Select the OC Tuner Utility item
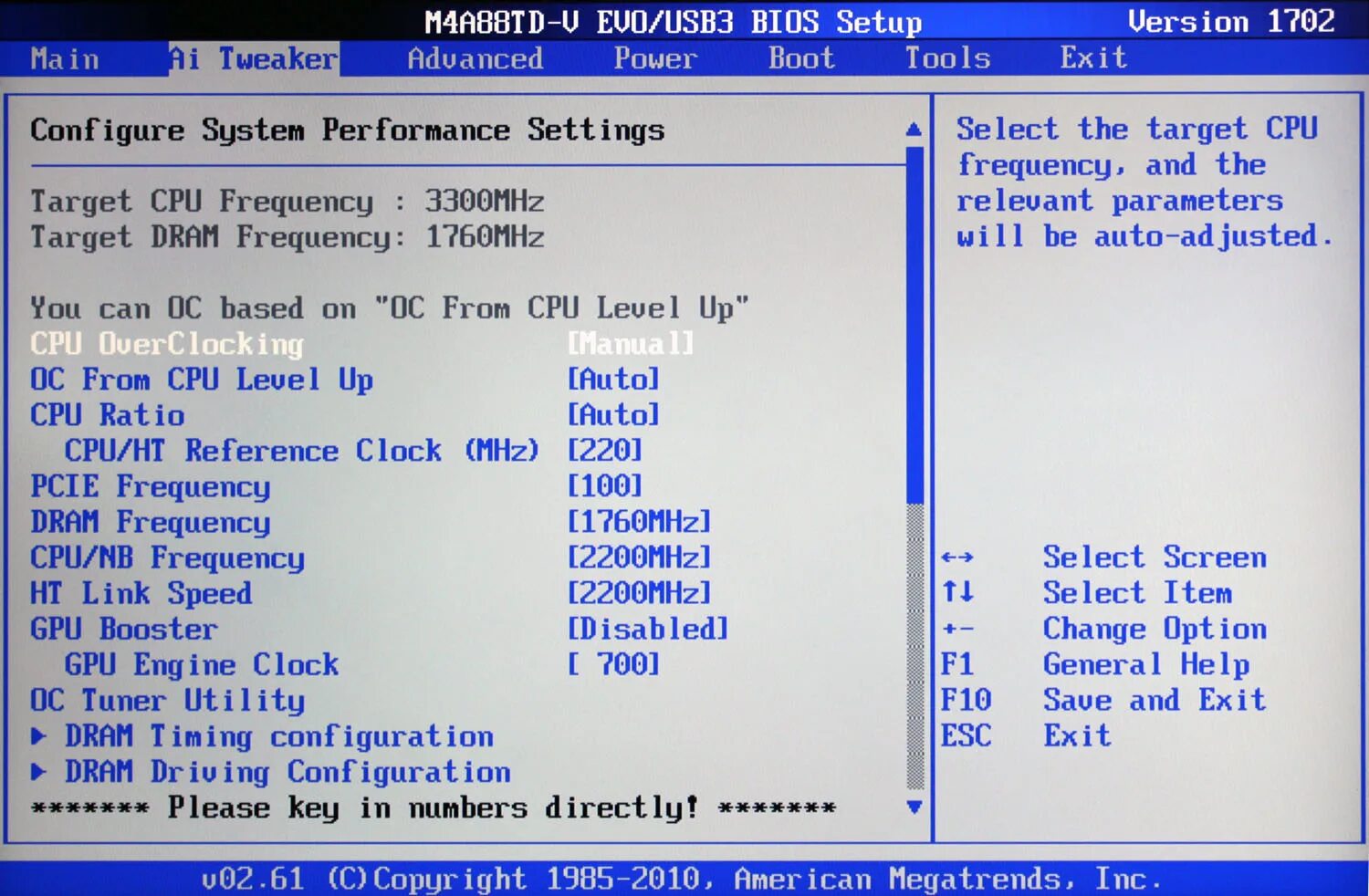Viewport: 1369px width, 896px height. click(x=167, y=701)
